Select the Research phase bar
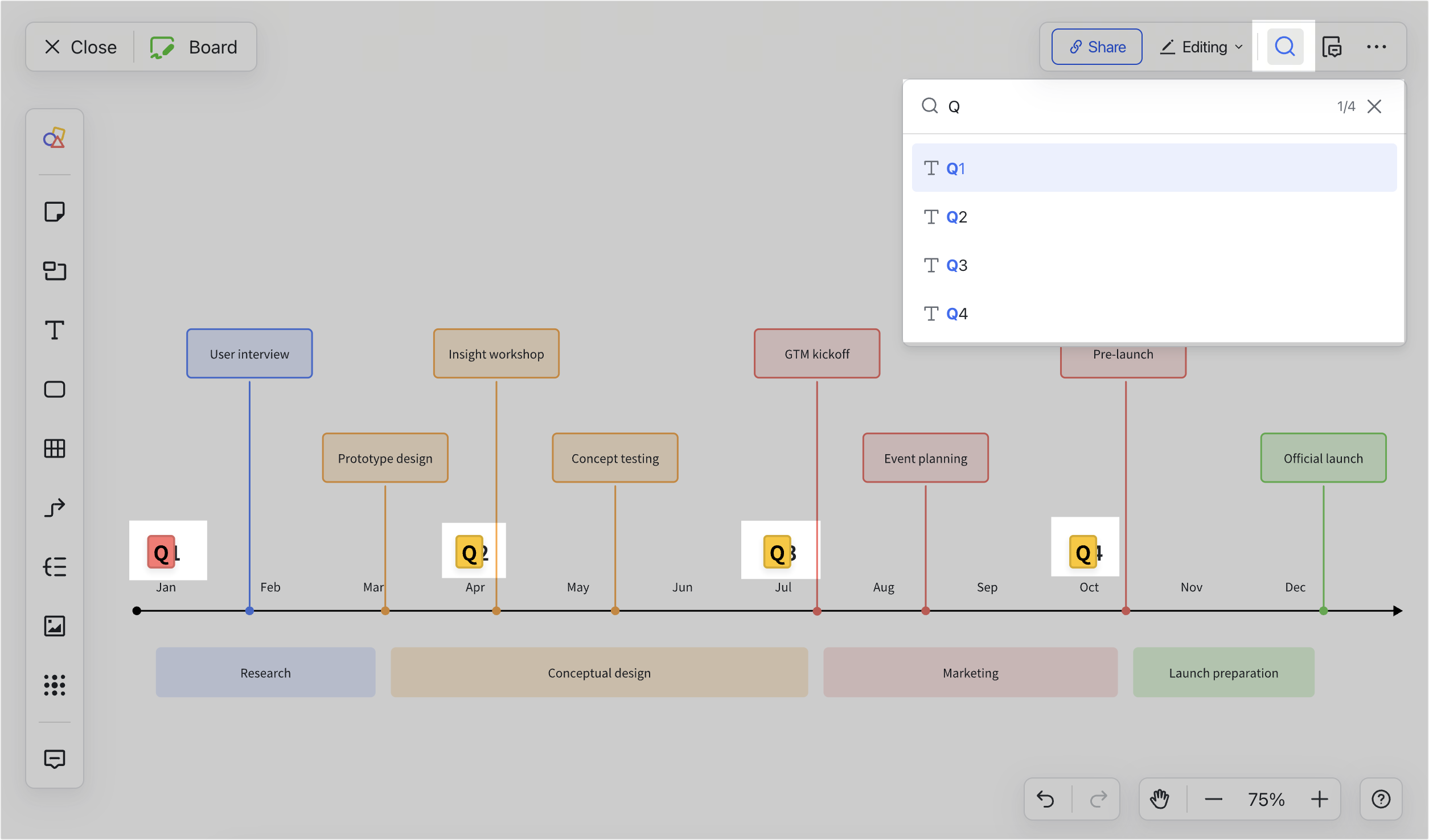Viewport: 1429px width, 840px height. [265, 672]
